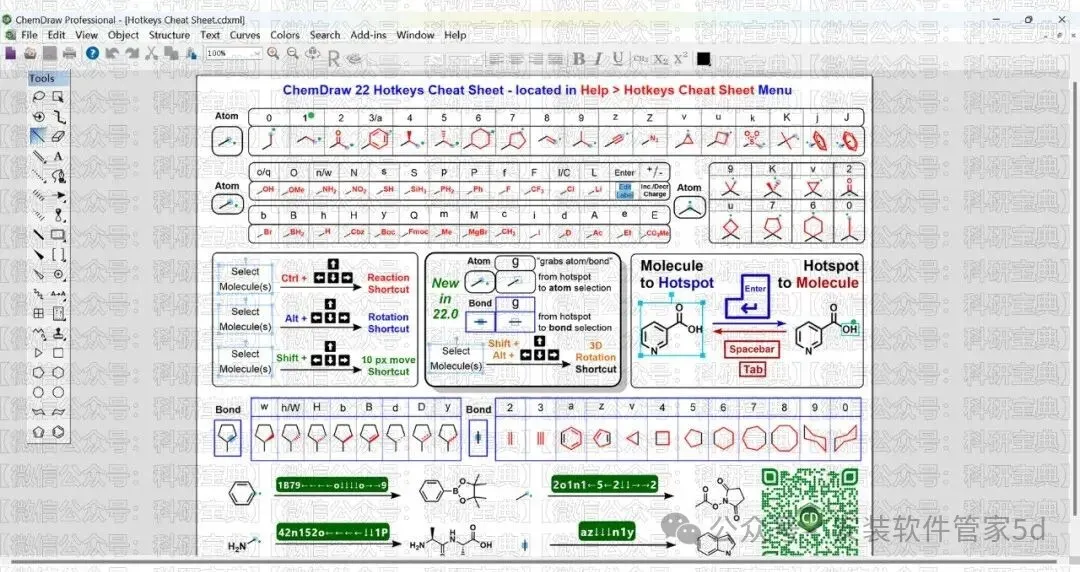Open the Add-ins menu
This screenshot has height=572, width=1080.
(x=368, y=35)
